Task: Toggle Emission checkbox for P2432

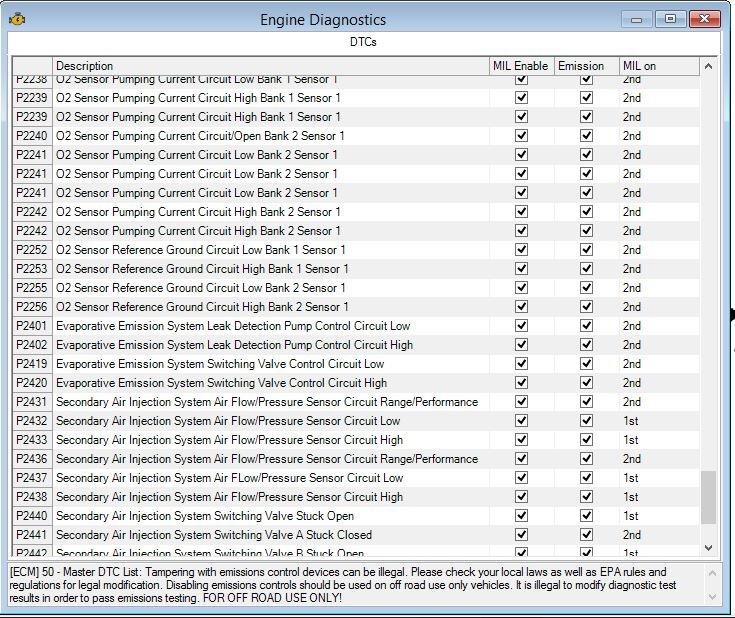Action: click(x=586, y=421)
